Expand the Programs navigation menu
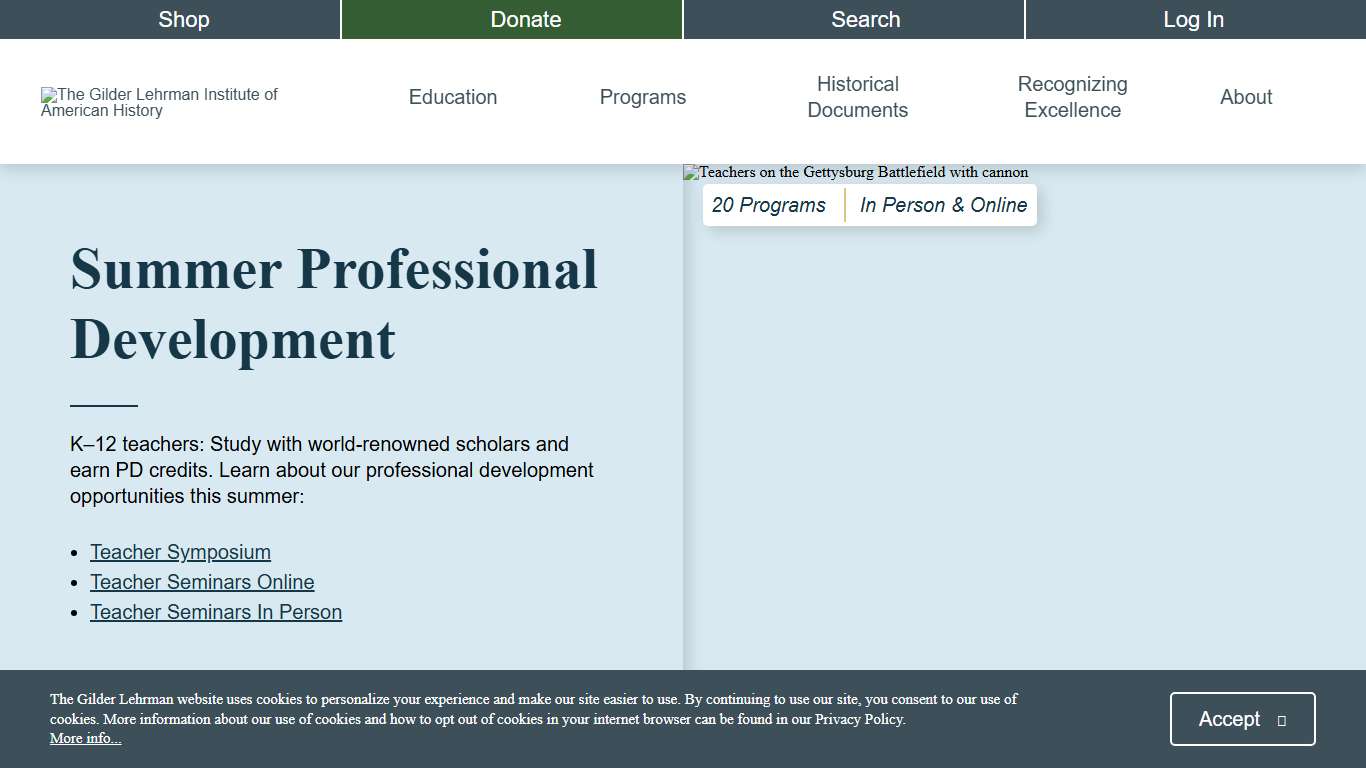 click(x=643, y=97)
